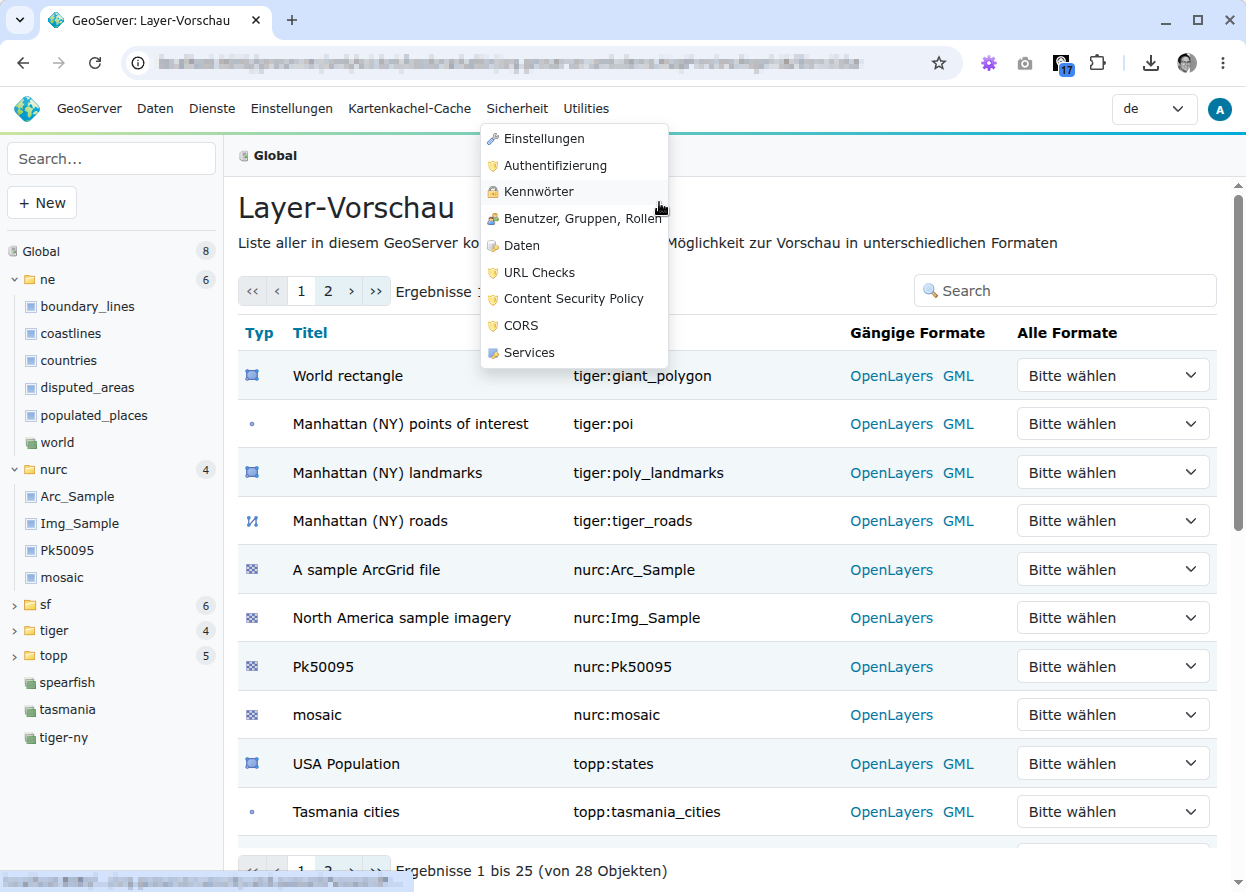Reload the page in the browser
Image resolution: width=1246 pixels, height=892 pixels.
tap(95, 63)
